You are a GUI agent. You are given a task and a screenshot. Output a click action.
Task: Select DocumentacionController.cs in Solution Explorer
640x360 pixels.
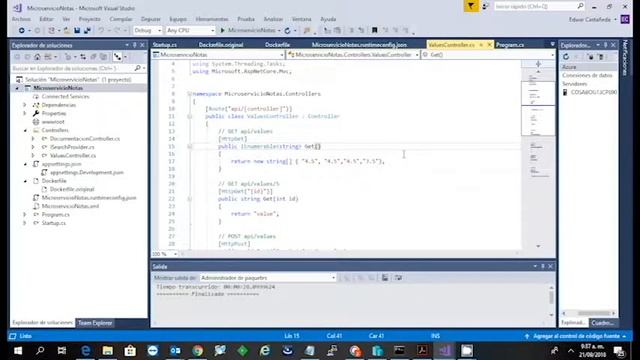pyautogui.click(x=85, y=139)
